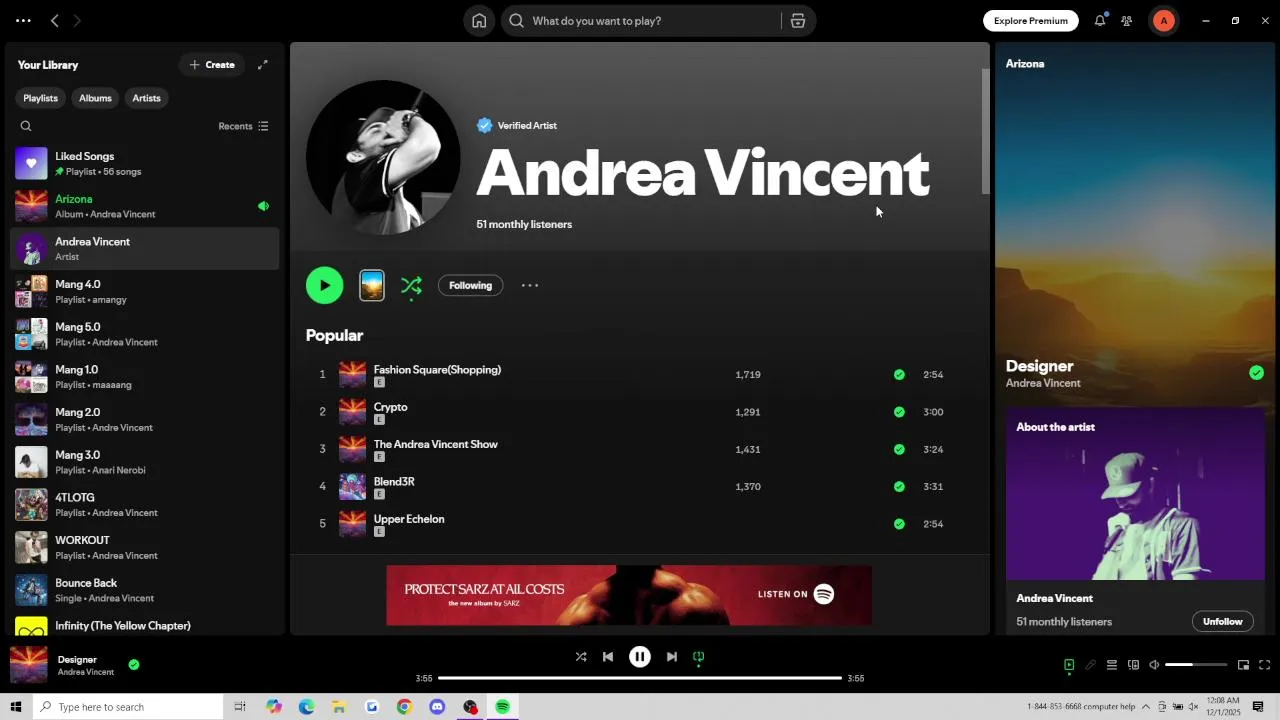Open the About the artist photo card
The image size is (1280, 720).
click(1135, 494)
